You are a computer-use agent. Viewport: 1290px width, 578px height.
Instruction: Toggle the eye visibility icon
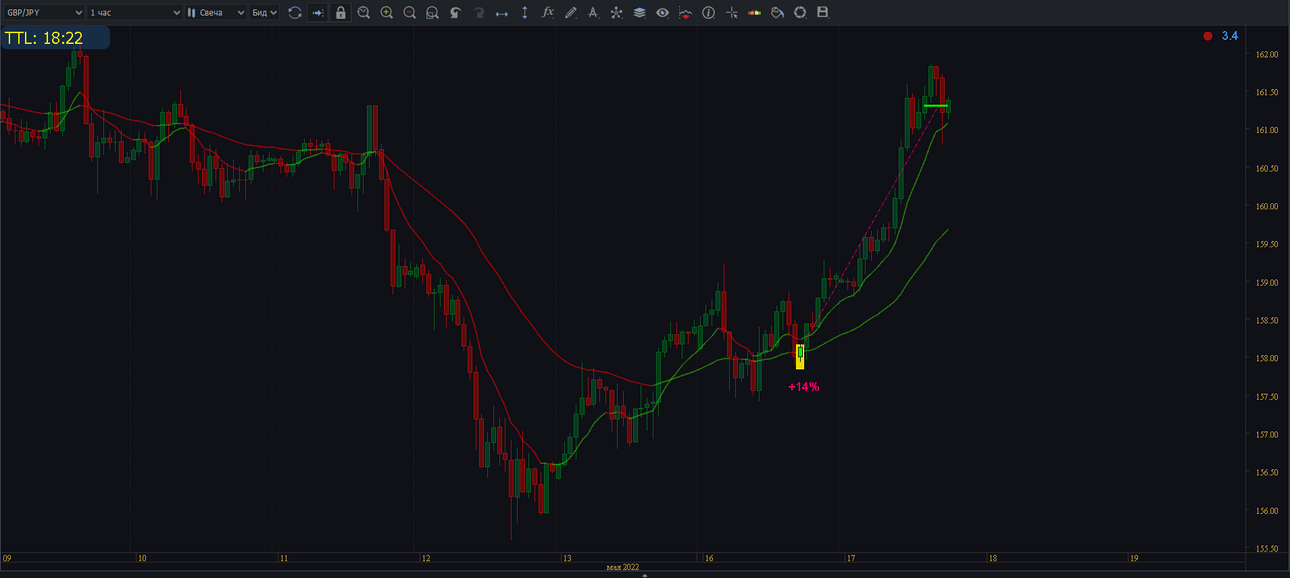click(x=662, y=13)
